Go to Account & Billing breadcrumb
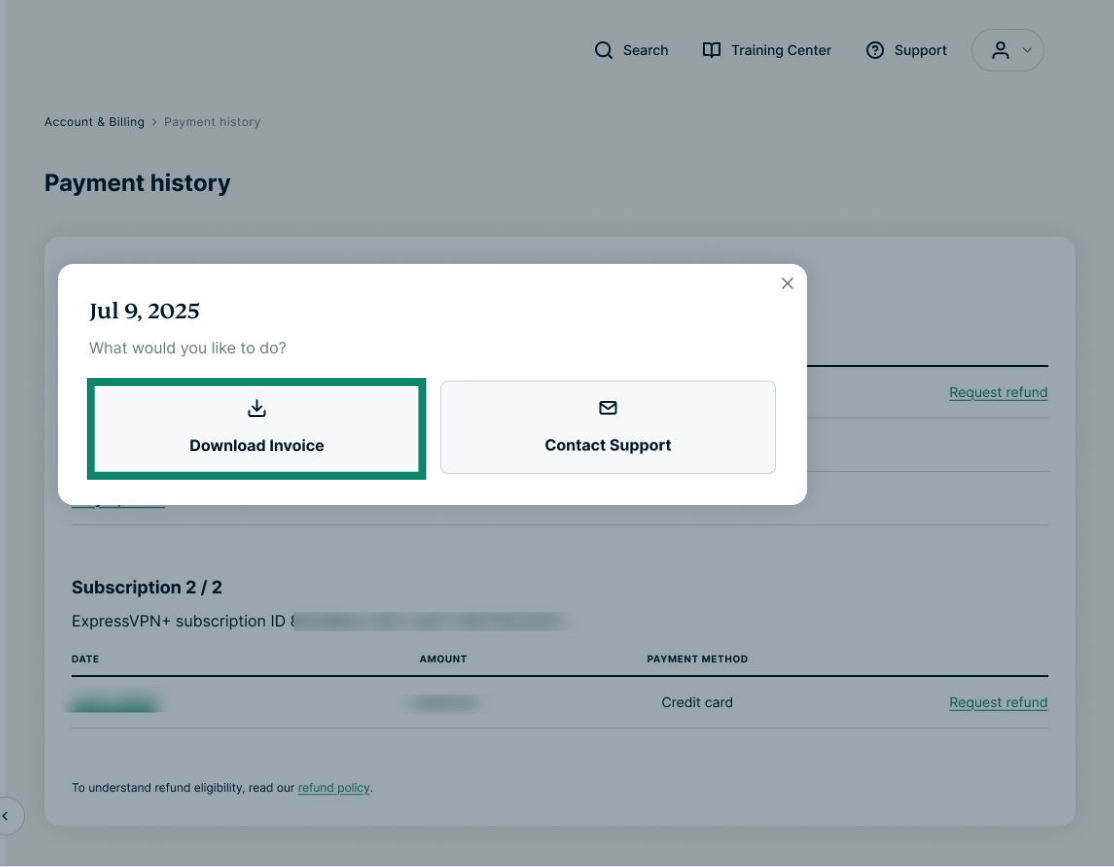This screenshot has height=867, width=1114. click(94, 122)
